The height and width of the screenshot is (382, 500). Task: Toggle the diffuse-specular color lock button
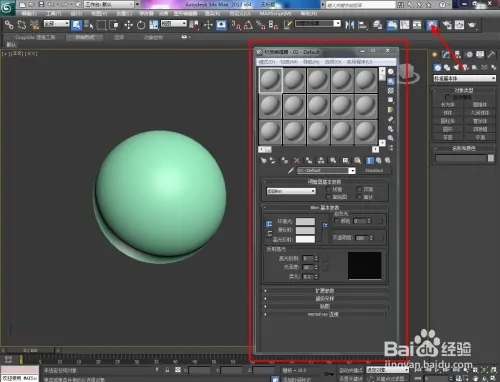[x=269, y=233]
